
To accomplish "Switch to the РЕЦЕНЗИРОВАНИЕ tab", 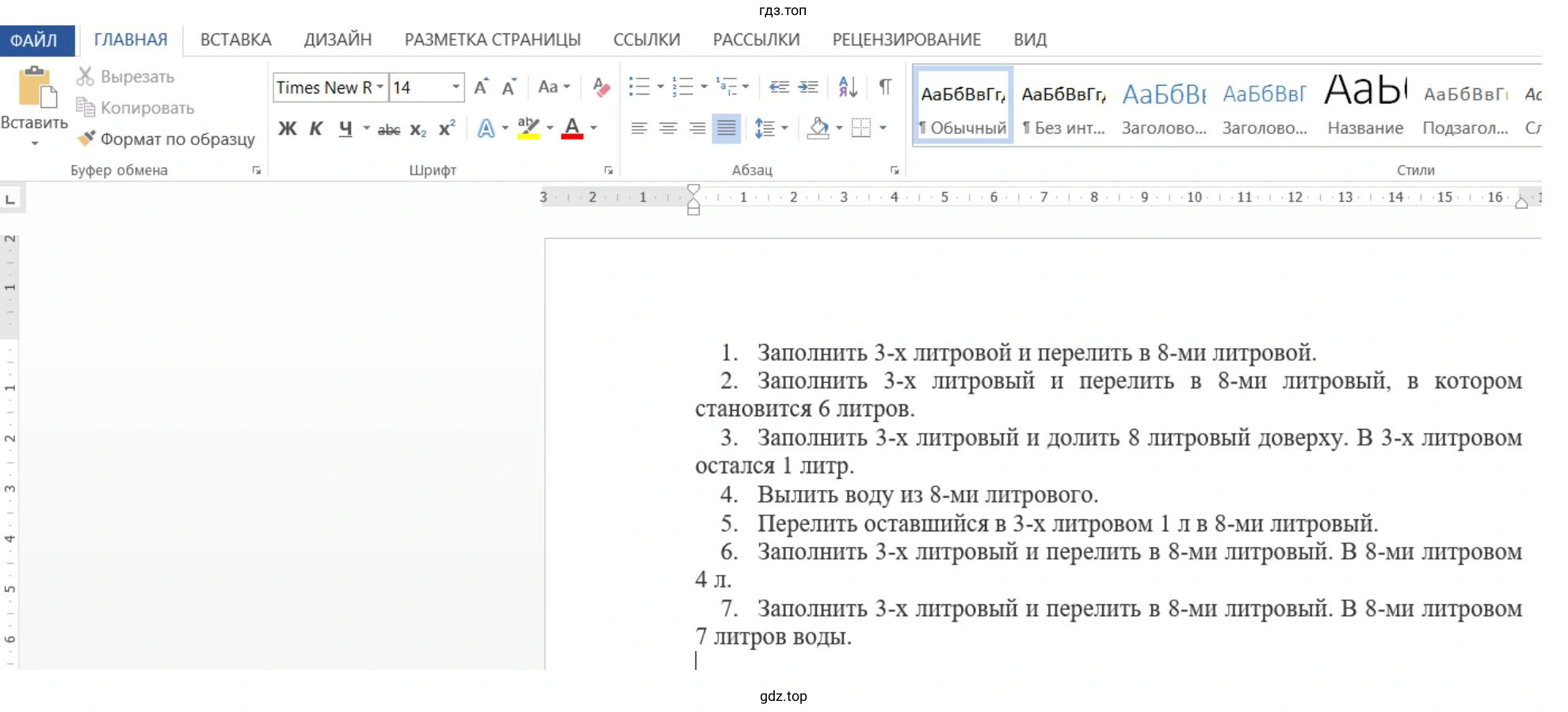I will point(906,40).
